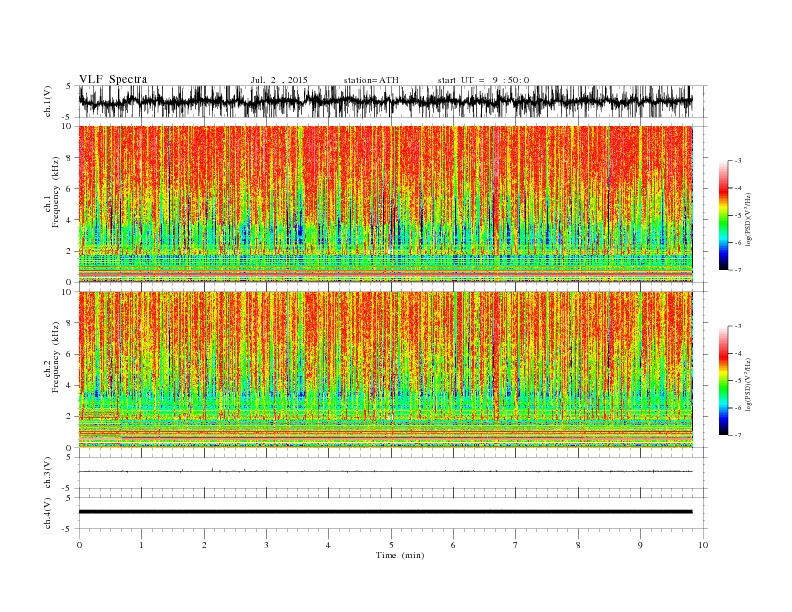
Task: Click time axis tick label "3"
Action: coord(266,545)
